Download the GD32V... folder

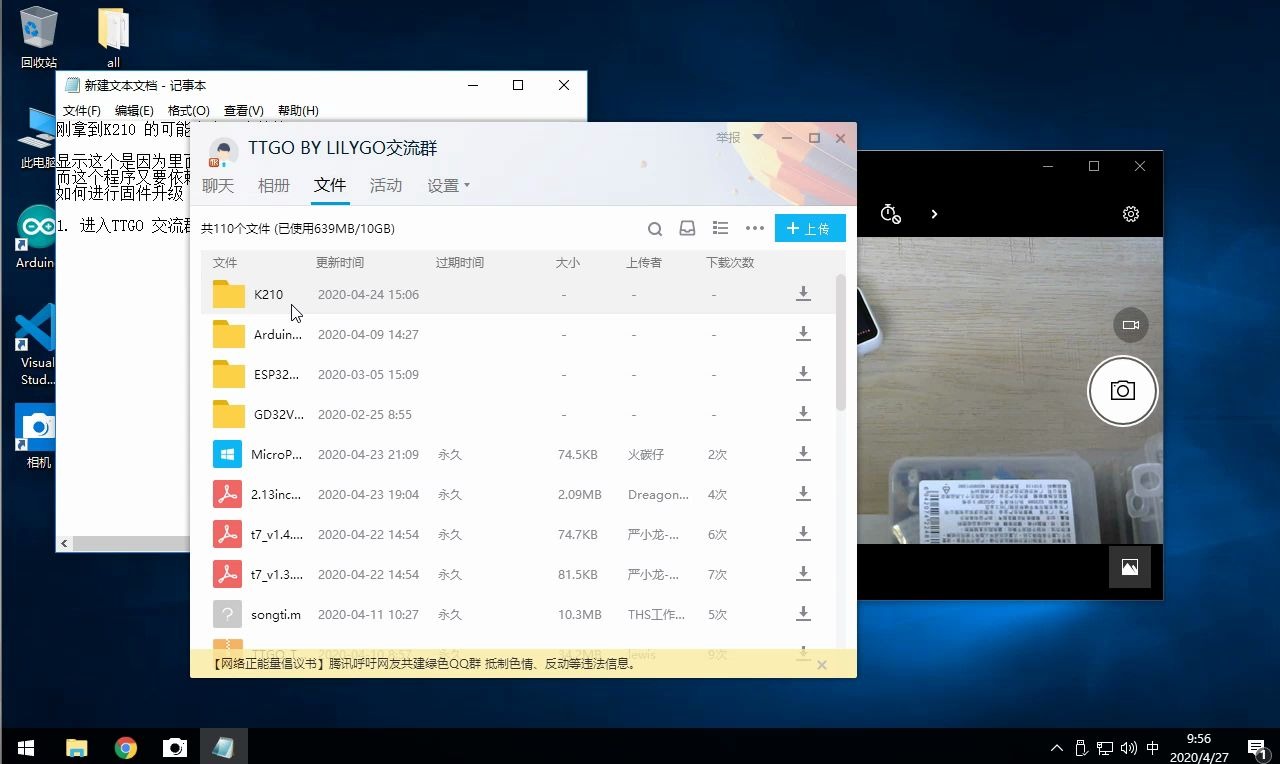(803, 414)
